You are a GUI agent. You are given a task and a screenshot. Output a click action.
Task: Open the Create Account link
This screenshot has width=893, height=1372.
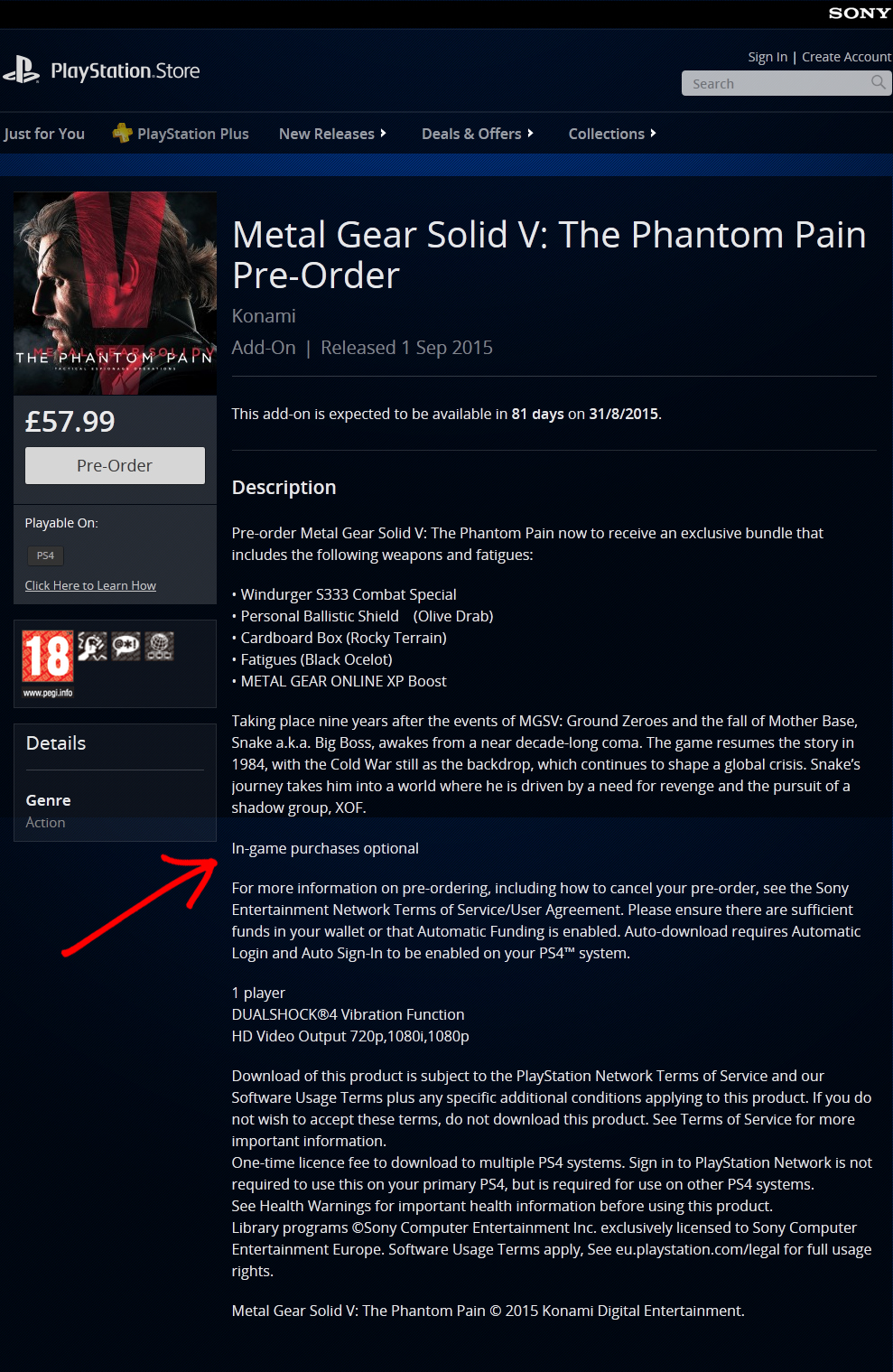click(x=846, y=57)
